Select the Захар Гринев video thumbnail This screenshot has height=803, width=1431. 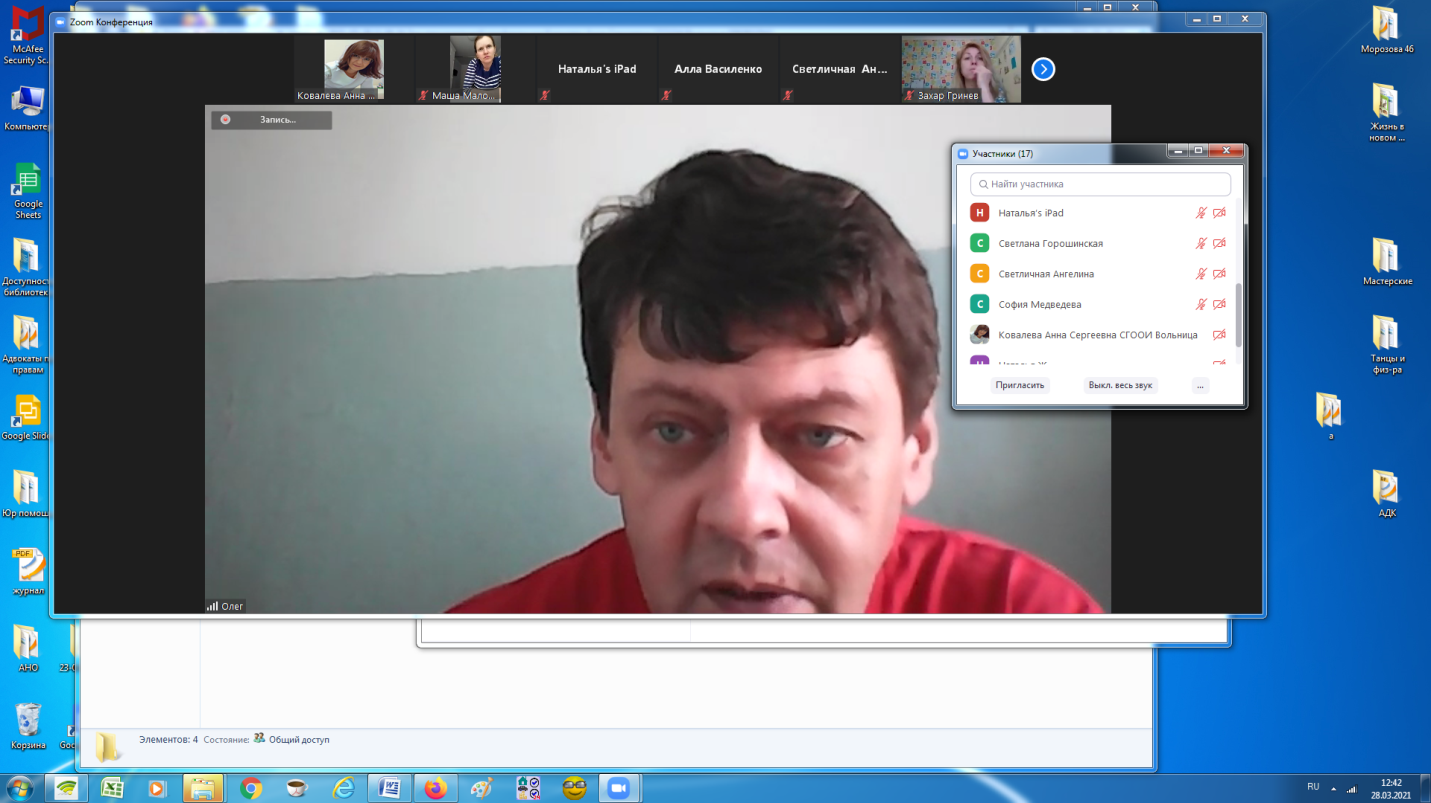click(961, 69)
